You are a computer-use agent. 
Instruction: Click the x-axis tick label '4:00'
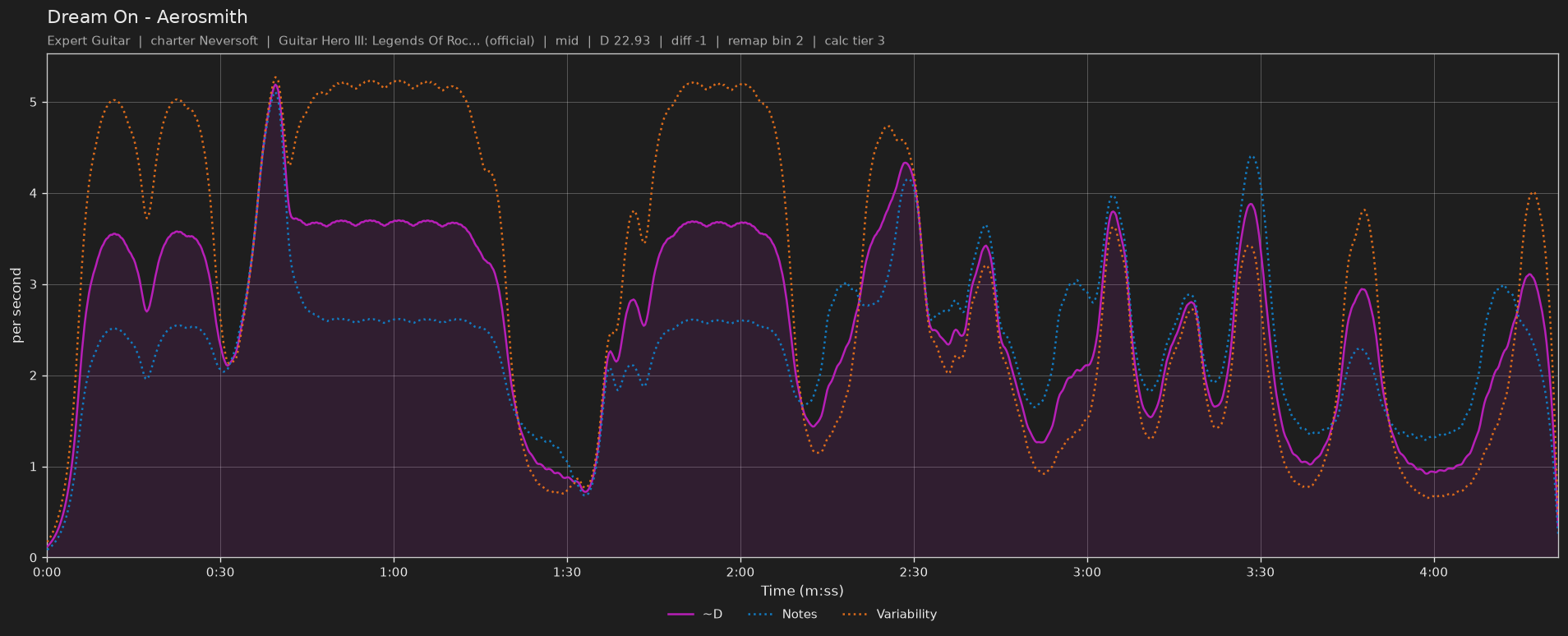pyautogui.click(x=1434, y=572)
